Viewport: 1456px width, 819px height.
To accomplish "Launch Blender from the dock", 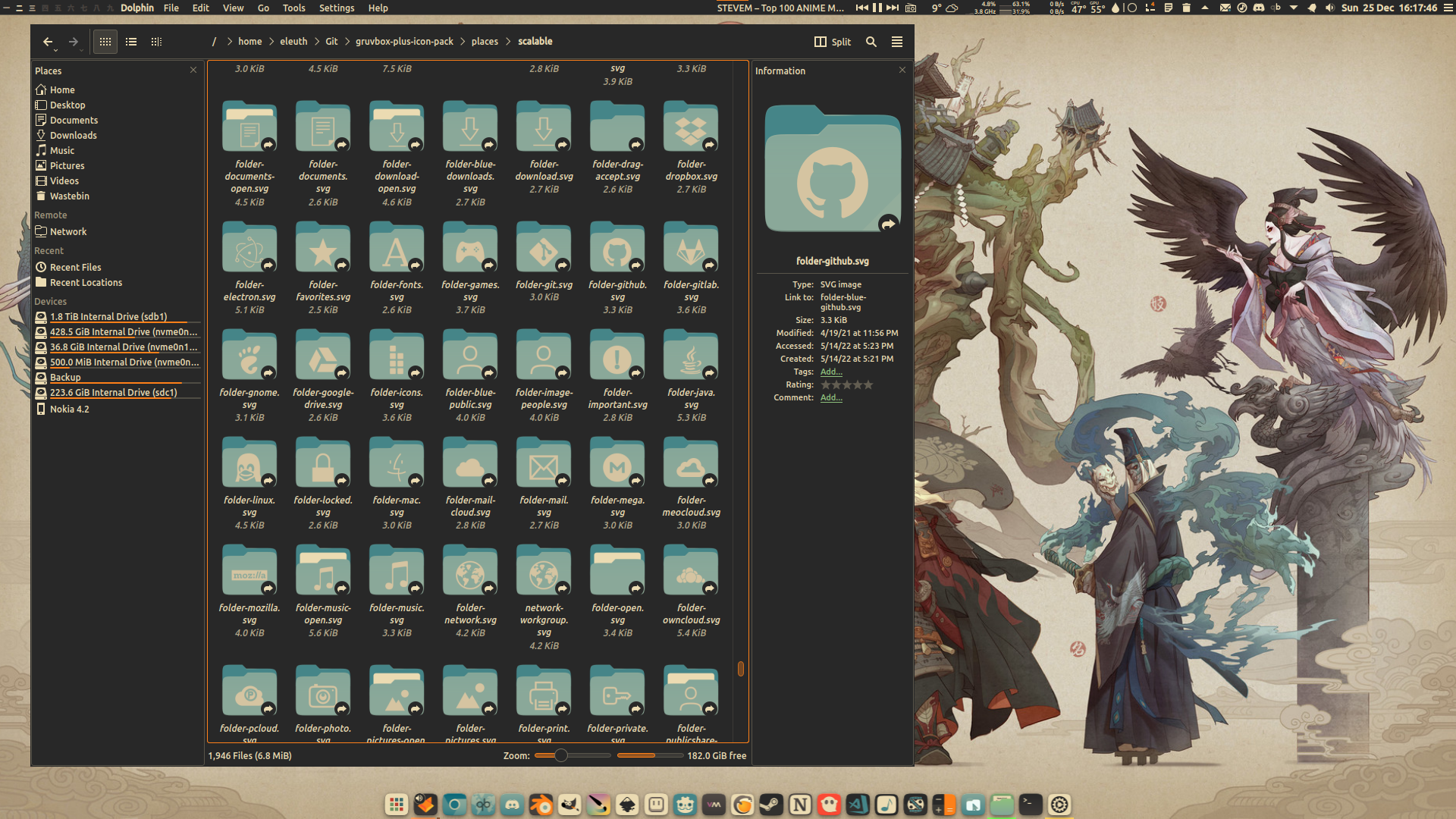I will tap(541, 805).
